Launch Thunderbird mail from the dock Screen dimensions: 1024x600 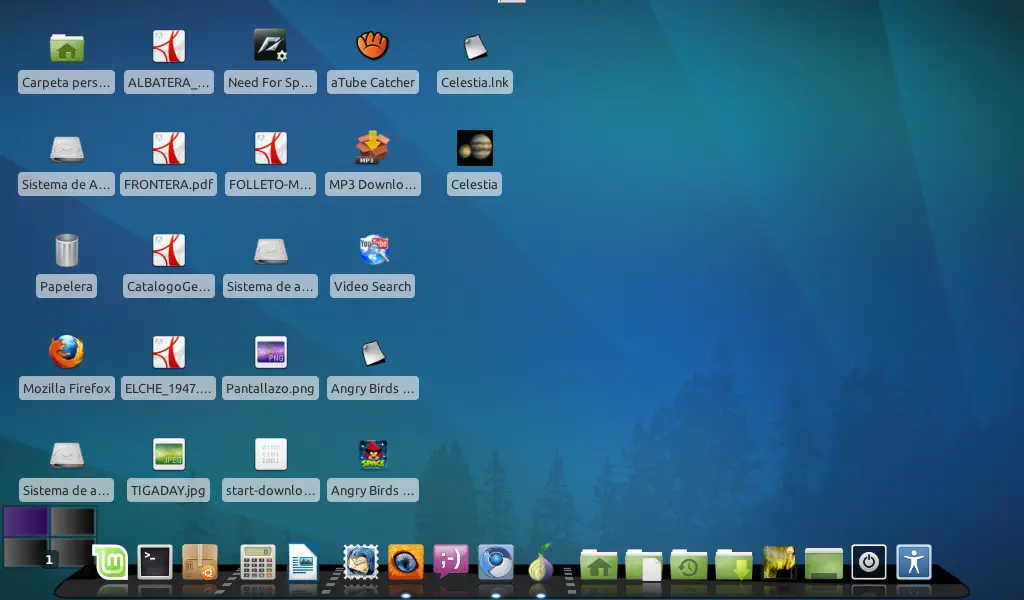(361, 561)
